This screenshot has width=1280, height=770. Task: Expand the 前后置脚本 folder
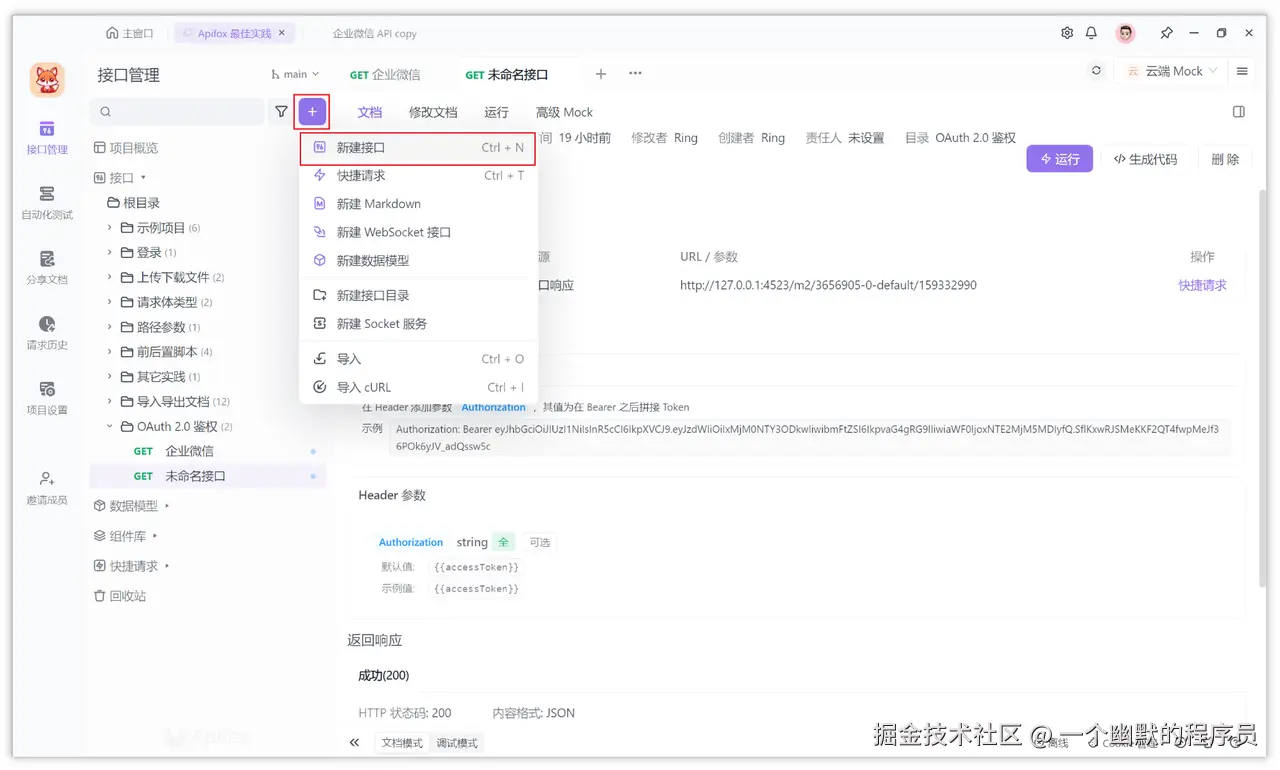pos(110,352)
